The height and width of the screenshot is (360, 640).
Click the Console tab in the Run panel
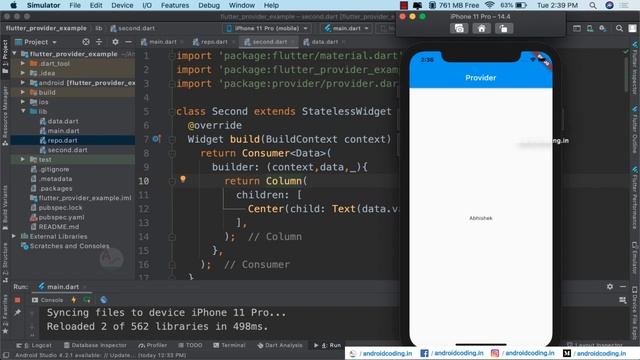pos(47,300)
